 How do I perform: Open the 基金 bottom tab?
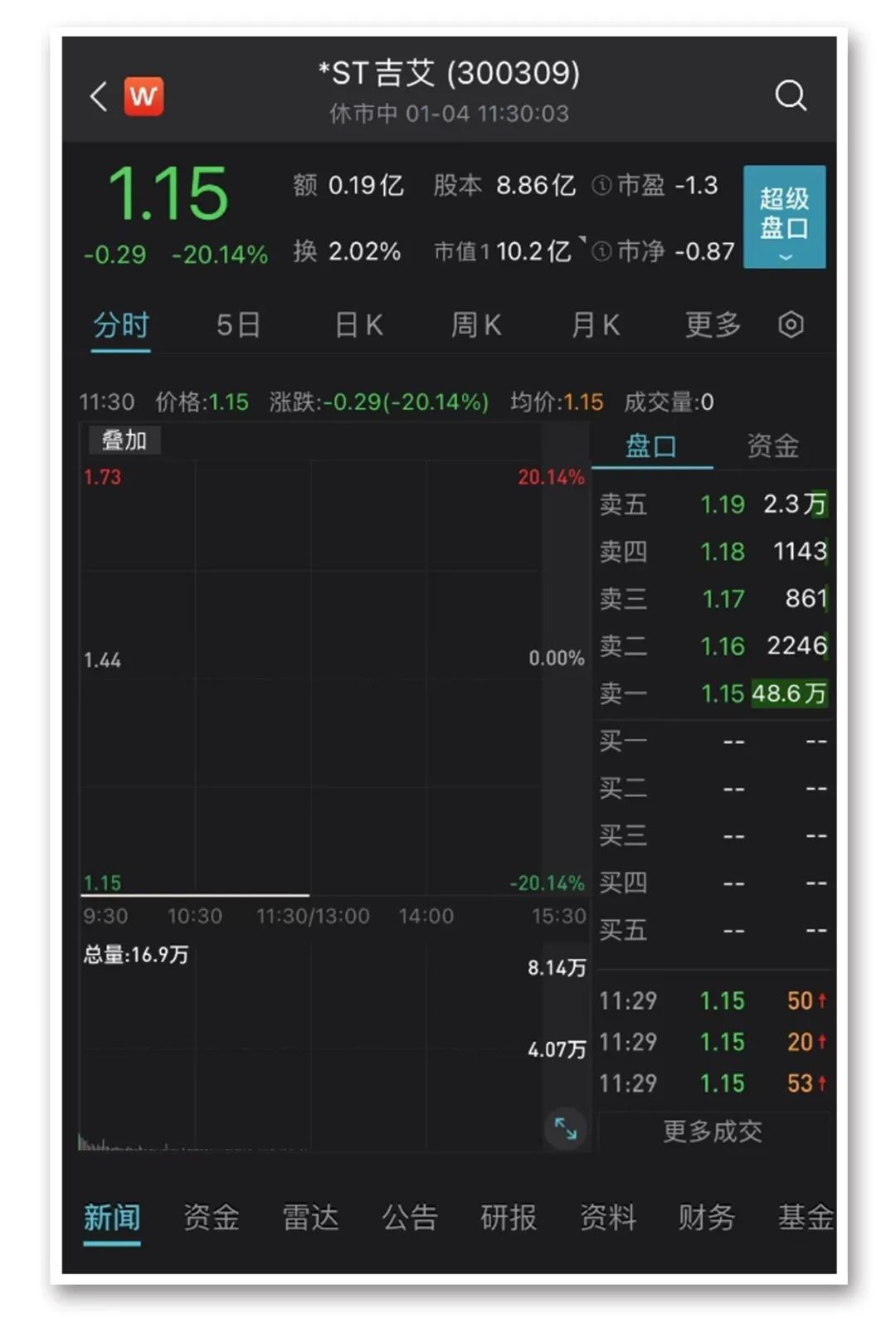[x=806, y=1218]
